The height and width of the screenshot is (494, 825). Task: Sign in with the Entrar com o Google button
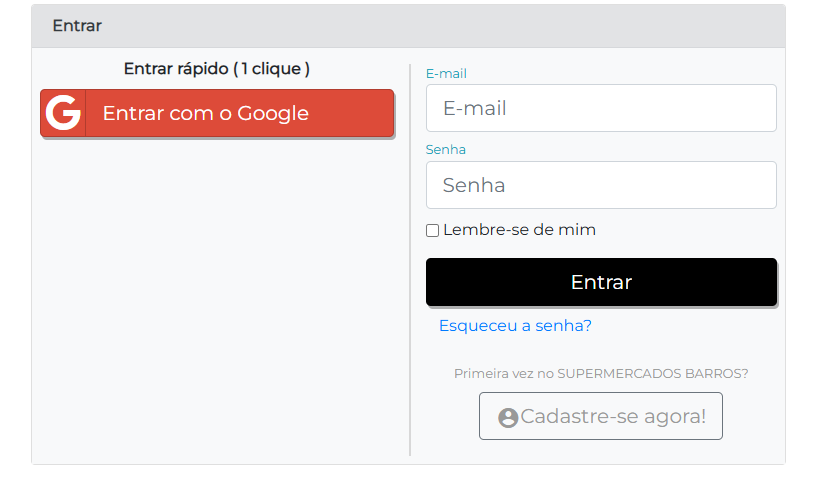tap(217, 113)
